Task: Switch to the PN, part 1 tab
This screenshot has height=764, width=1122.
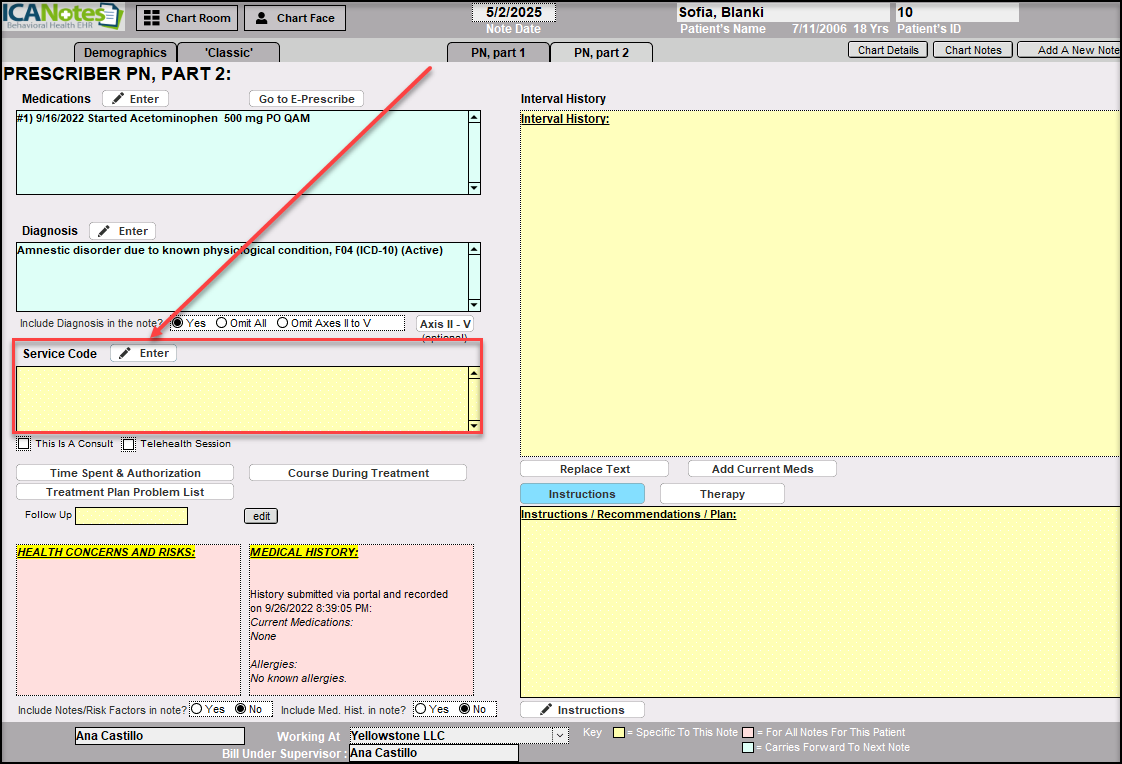Action: pyautogui.click(x=497, y=53)
